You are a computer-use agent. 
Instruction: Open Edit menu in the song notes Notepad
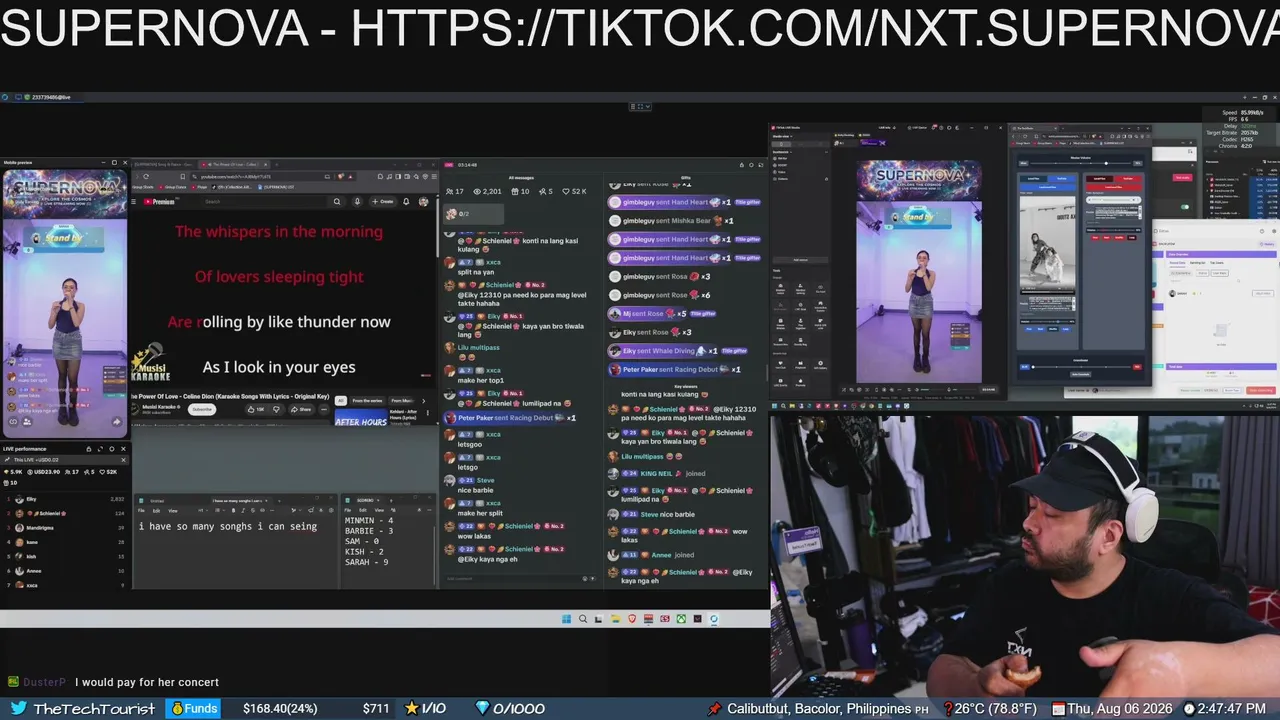[156, 511]
